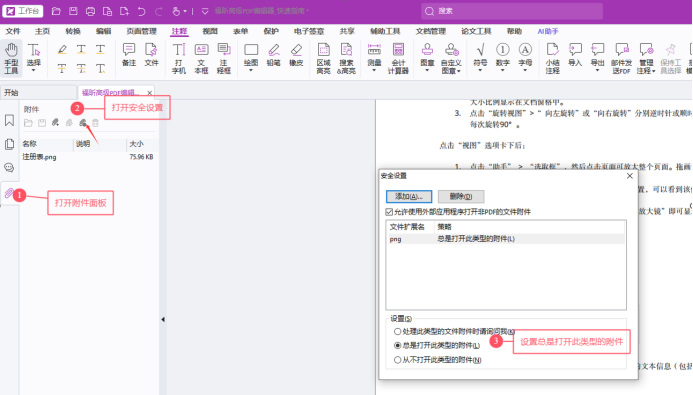Expand the 管理注释 manage comments dropdown
Viewport: 693px width, 395px height.
653,71
